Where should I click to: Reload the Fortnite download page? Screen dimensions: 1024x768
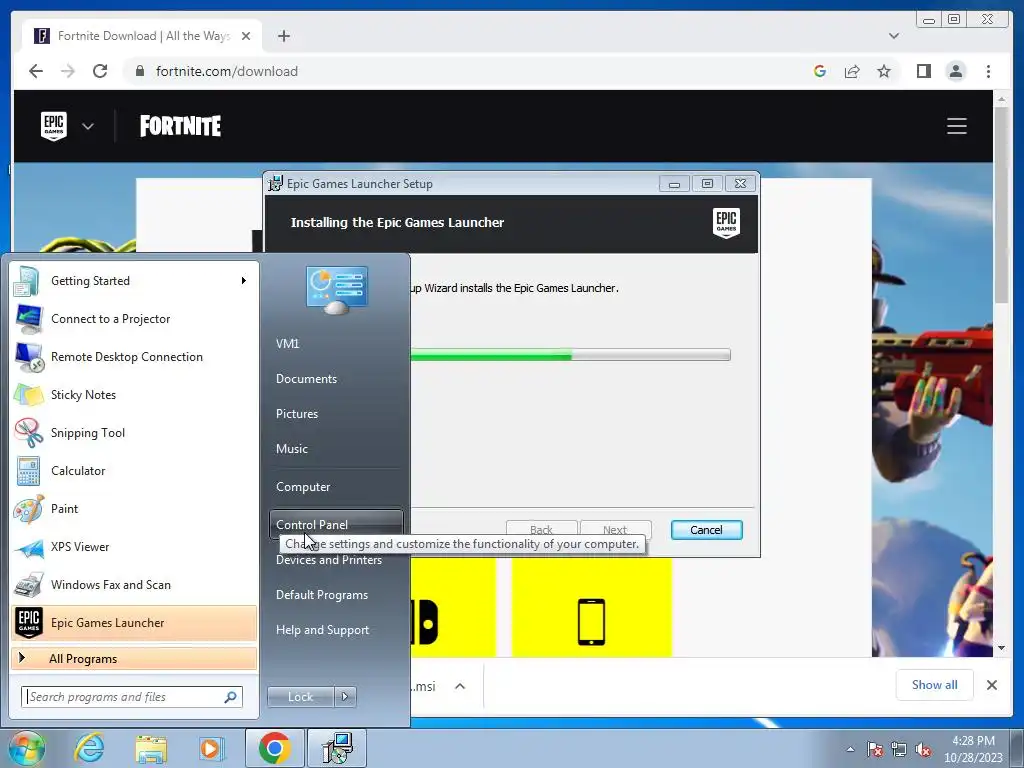(100, 71)
